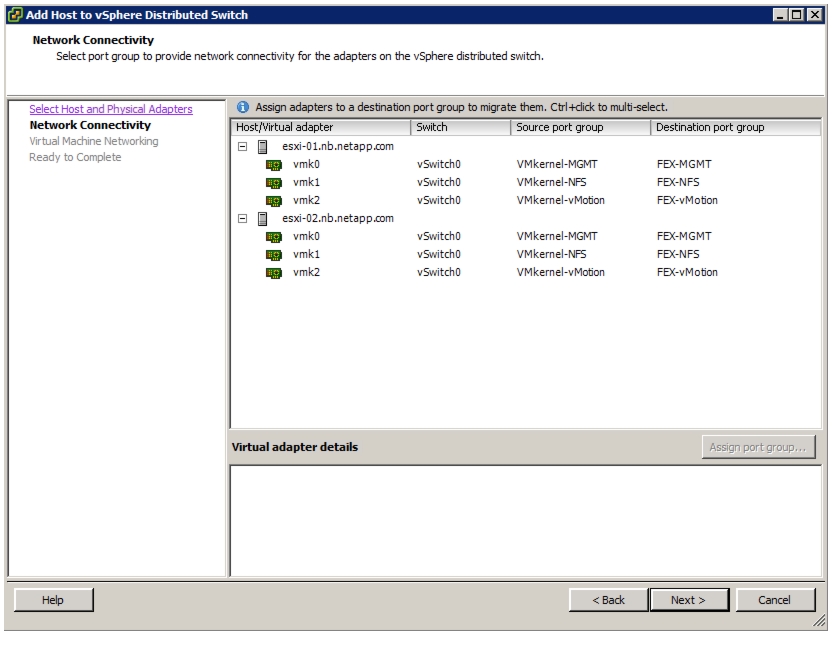This screenshot has width=832, height=654.
Task: Click VMkernel-vMotion source for esxi-01 vmk2
Action: tap(560, 200)
